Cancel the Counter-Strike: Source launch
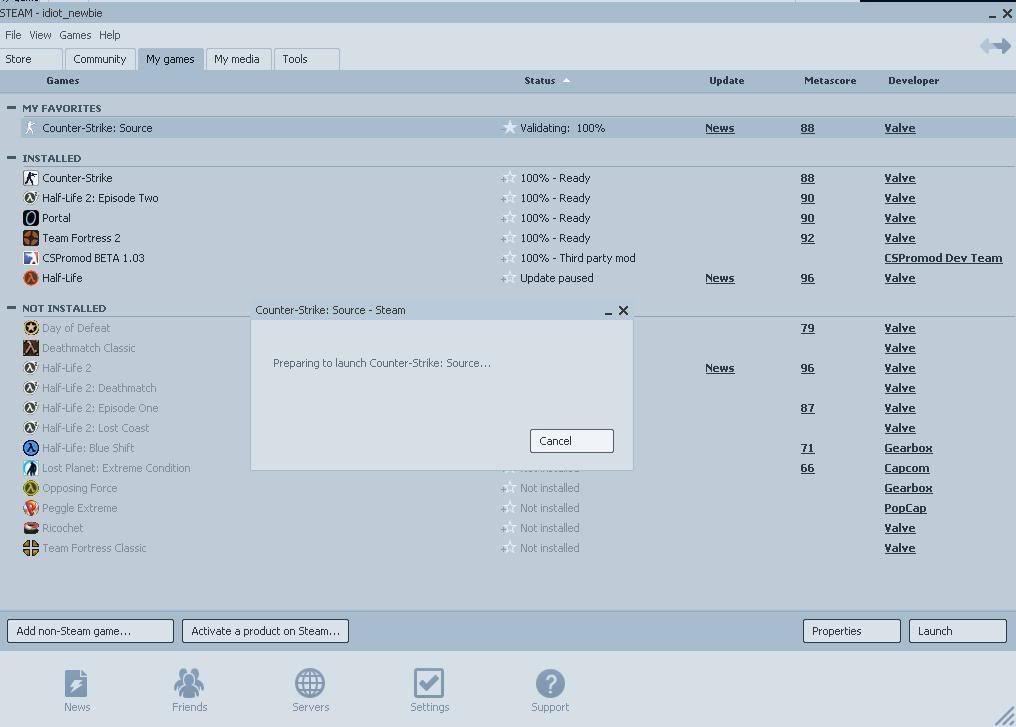Image resolution: width=1016 pixels, height=727 pixels. pos(572,441)
